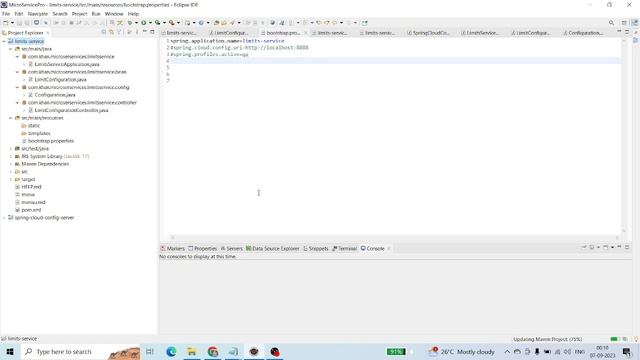Expand the Maven Dependencies node
640x360 pixels.
(11, 164)
